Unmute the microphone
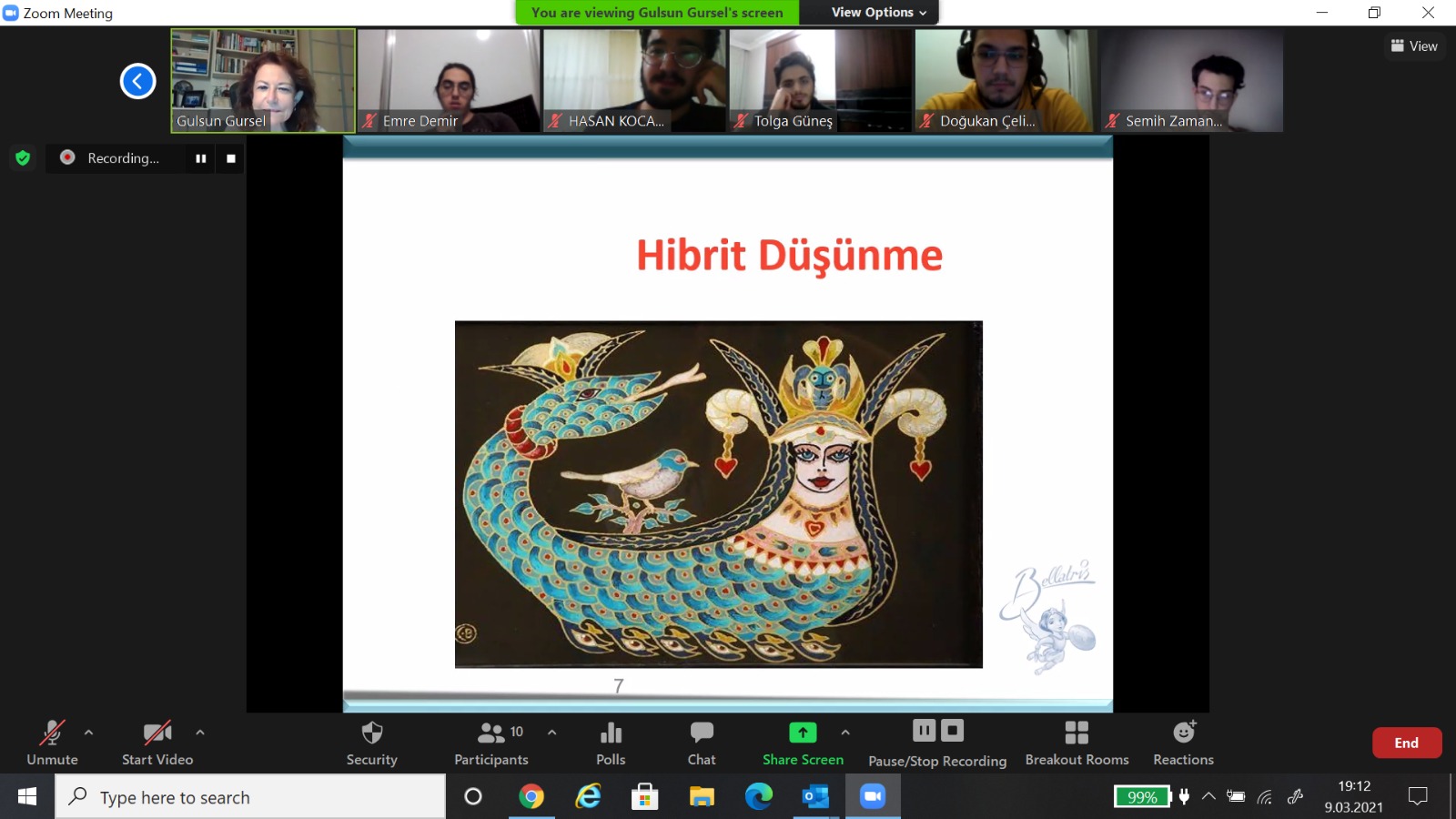Image resolution: width=1456 pixels, height=819 pixels. coord(52,733)
